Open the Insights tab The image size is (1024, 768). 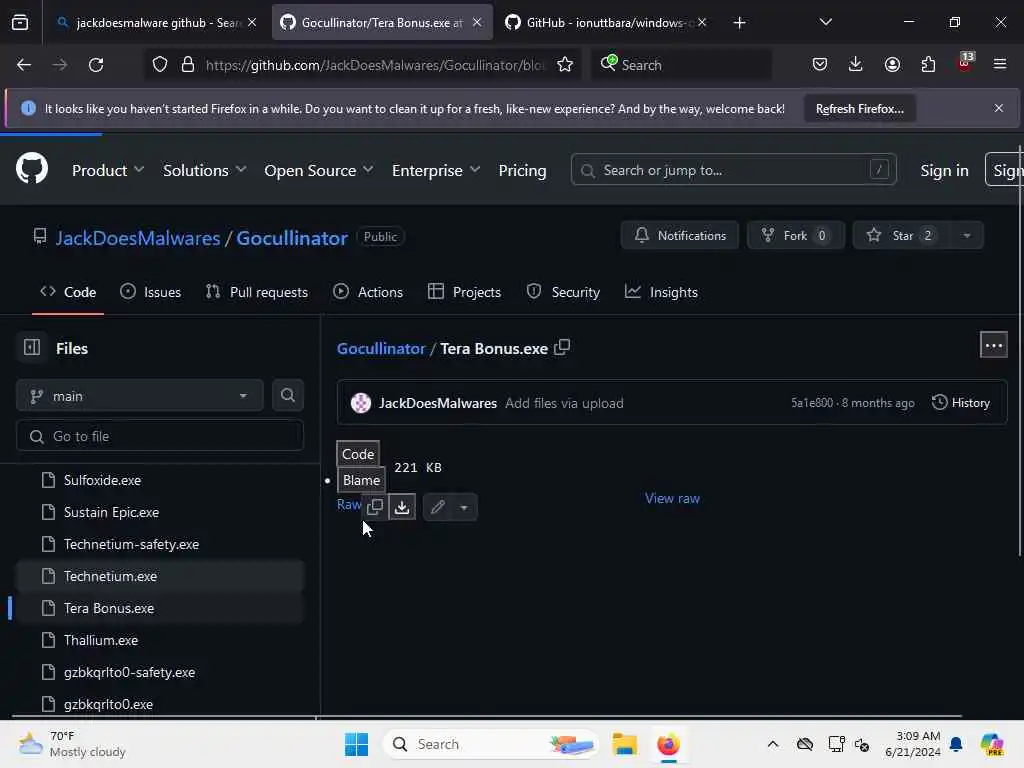[661, 292]
